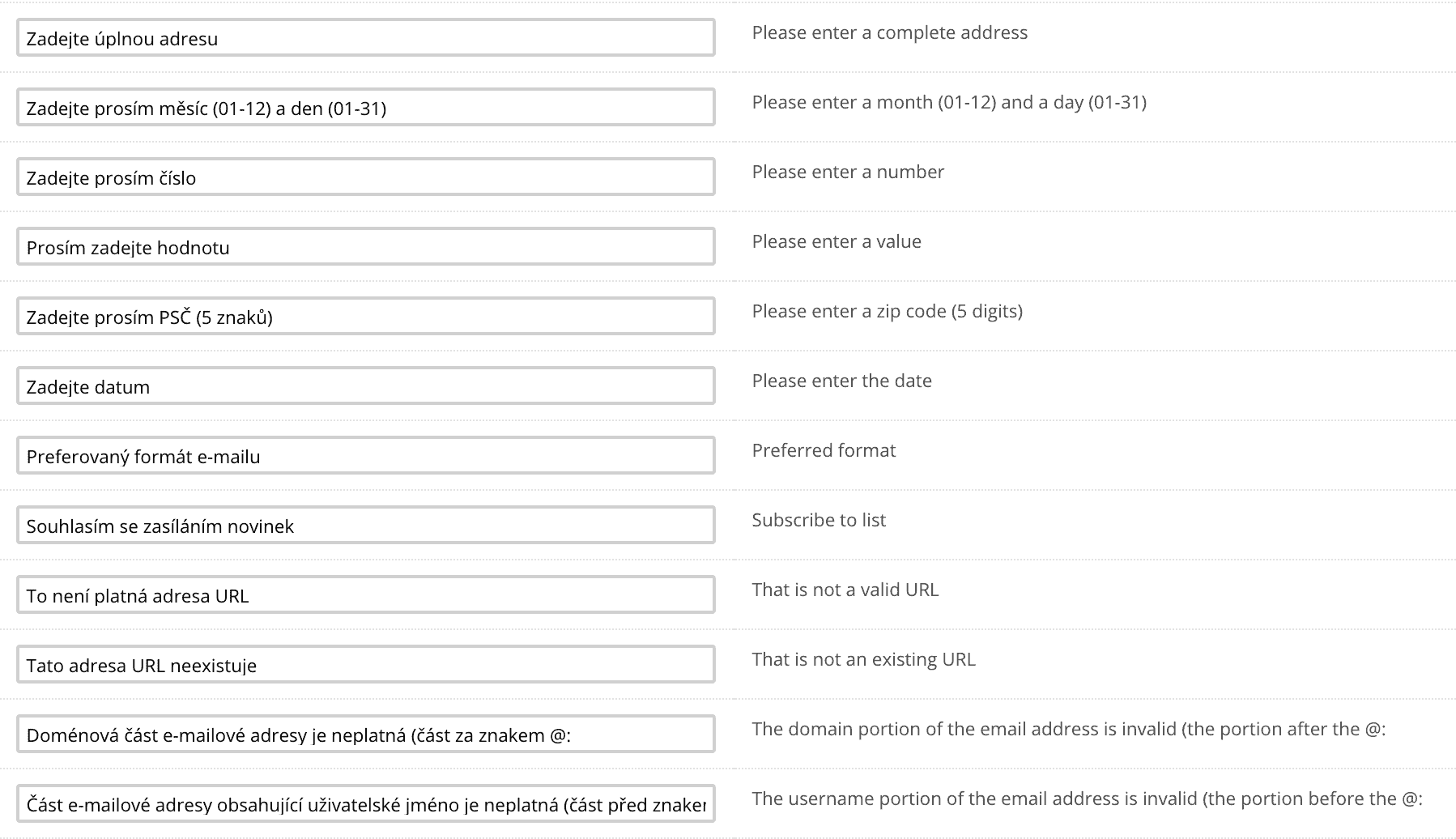Focus the 'Zadejte prosím číslo' text box

[x=365, y=177]
